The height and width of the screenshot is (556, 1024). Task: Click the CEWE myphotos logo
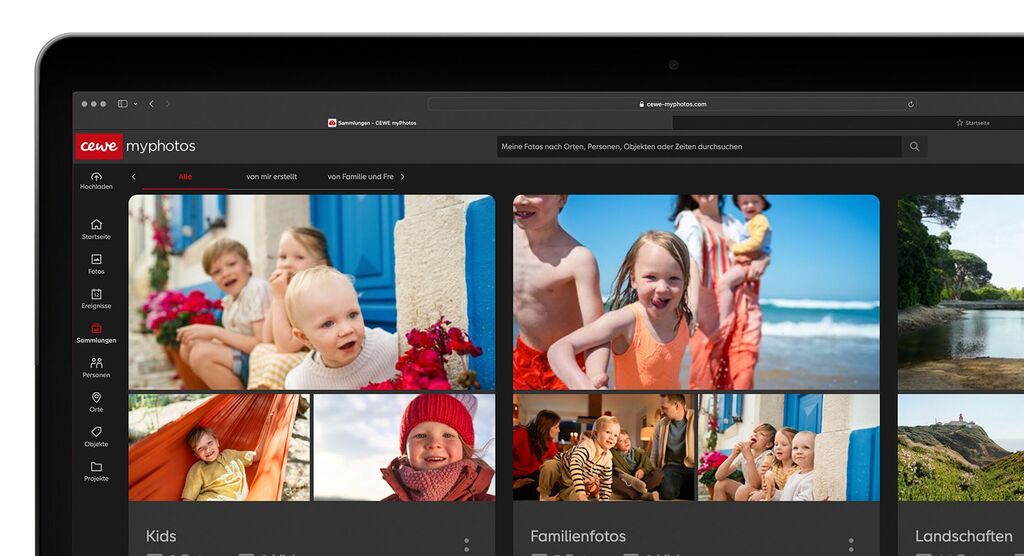136,146
